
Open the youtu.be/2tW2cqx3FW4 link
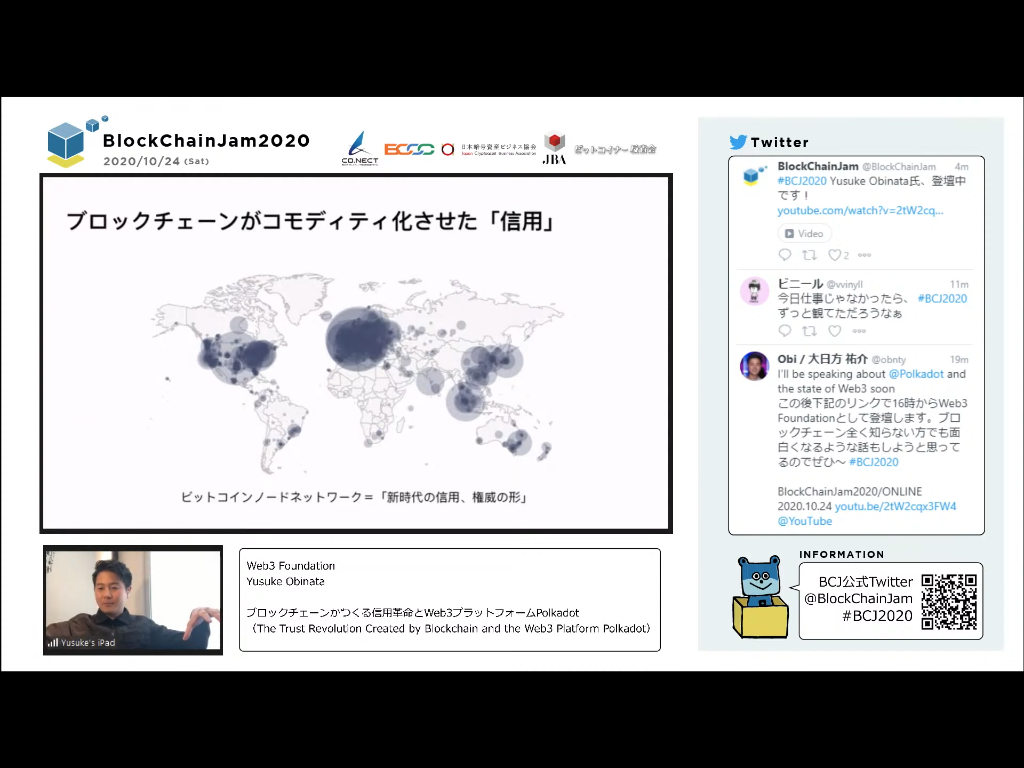[895, 506]
